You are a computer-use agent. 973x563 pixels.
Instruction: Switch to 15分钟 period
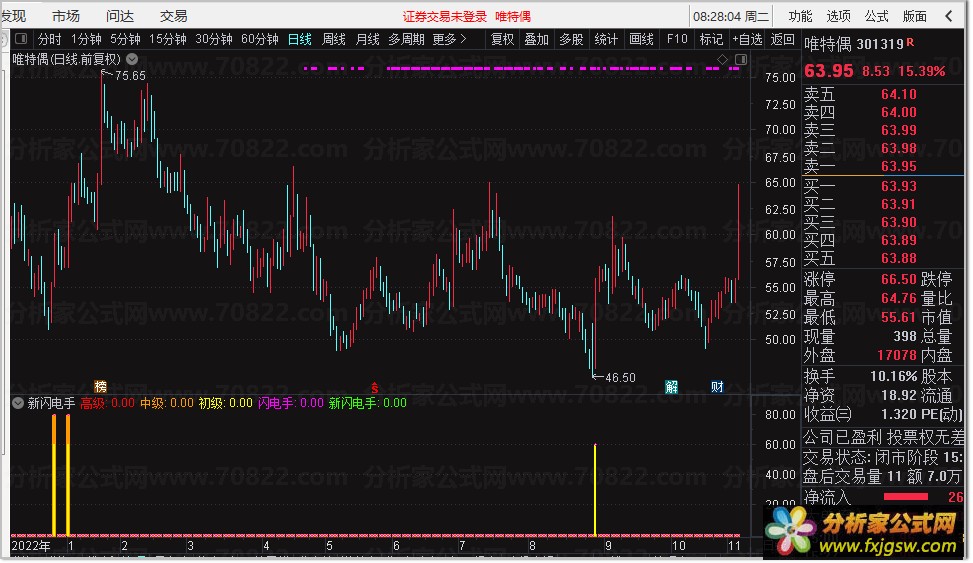point(168,40)
